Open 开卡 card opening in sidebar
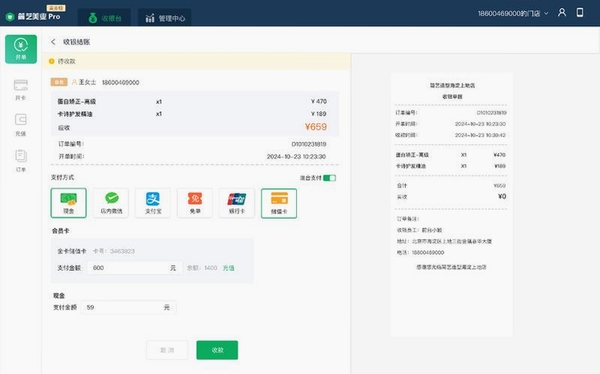The image size is (600, 374). [21, 90]
